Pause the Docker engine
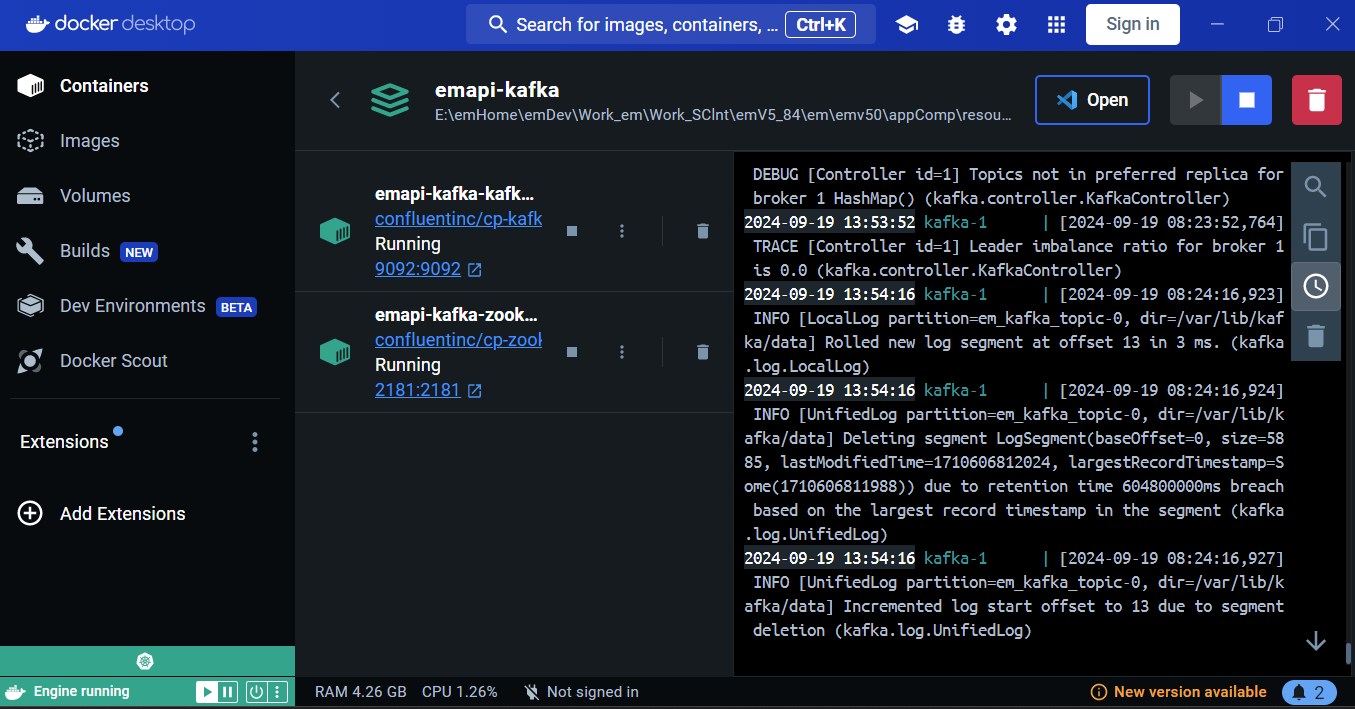The width and height of the screenshot is (1355, 709). coord(228,691)
